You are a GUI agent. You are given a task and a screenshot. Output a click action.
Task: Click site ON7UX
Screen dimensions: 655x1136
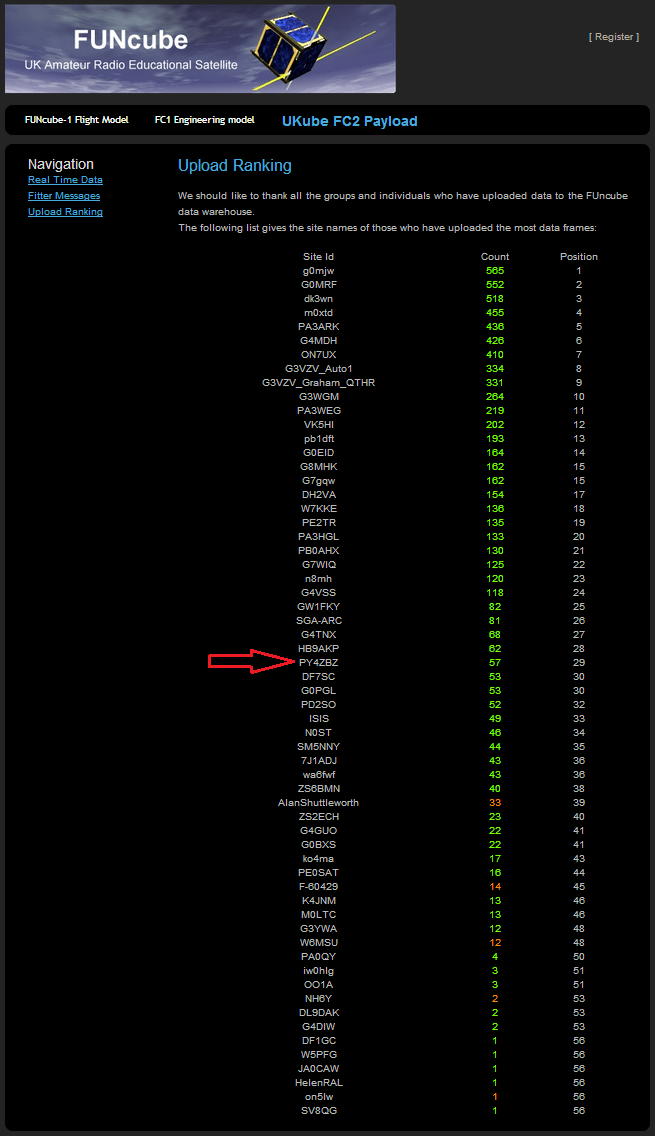319,355
